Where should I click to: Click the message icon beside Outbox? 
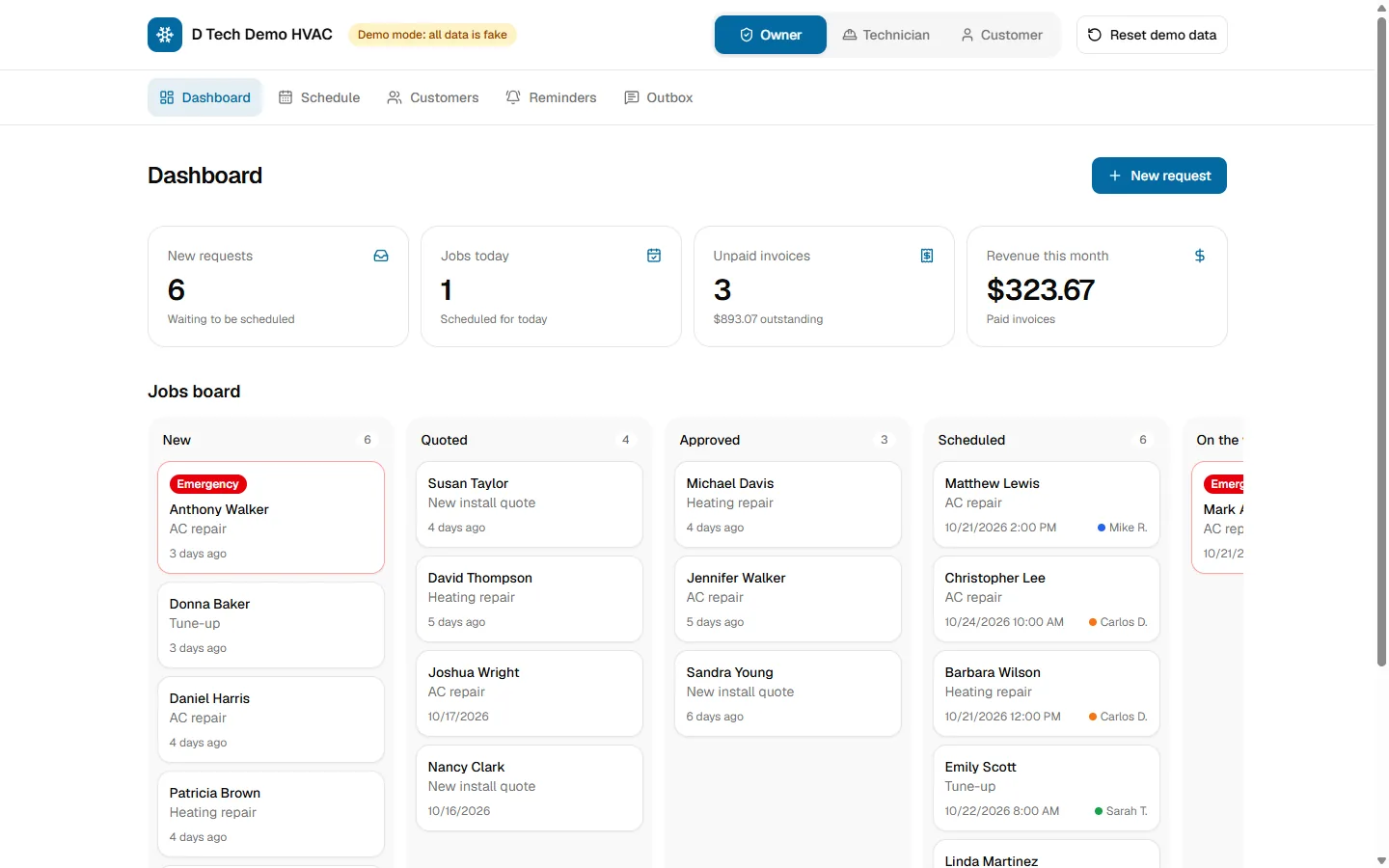pos(632,97)
